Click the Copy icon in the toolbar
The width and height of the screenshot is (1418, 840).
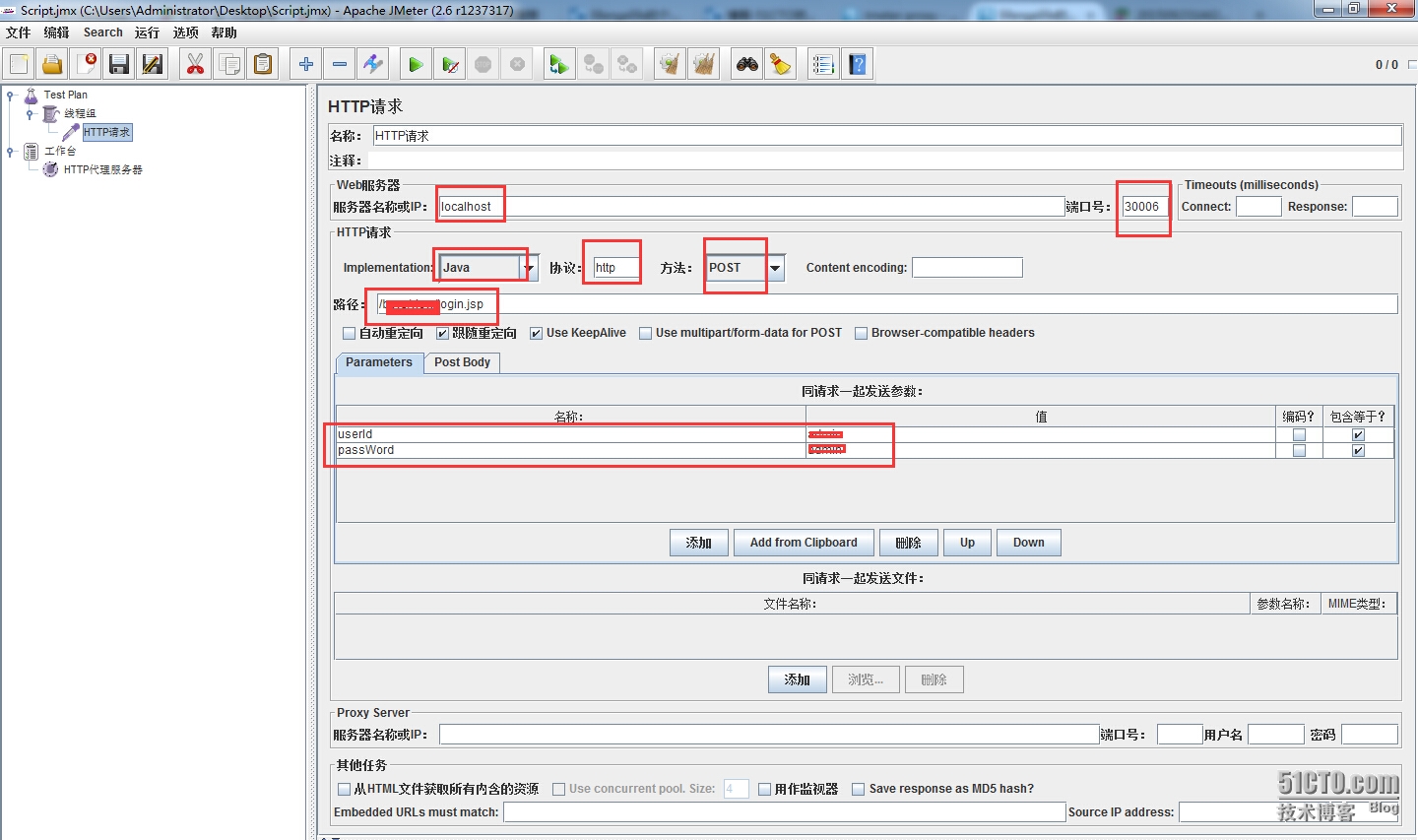229,64
